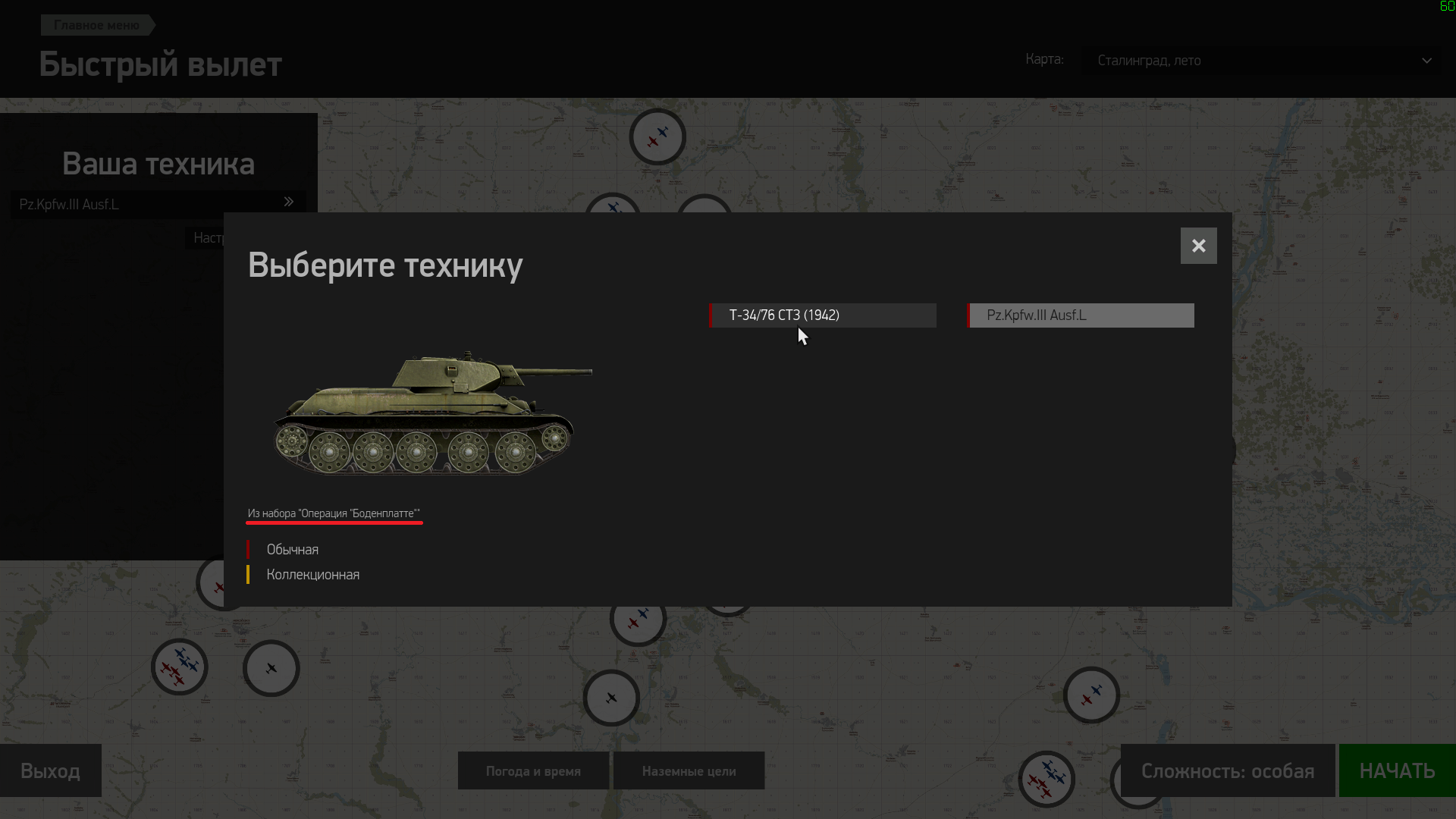Open the Карта map dropdown
The height and width of the screenshot is (819, 1456).
pyautogui.click(x=1262, y=61)
